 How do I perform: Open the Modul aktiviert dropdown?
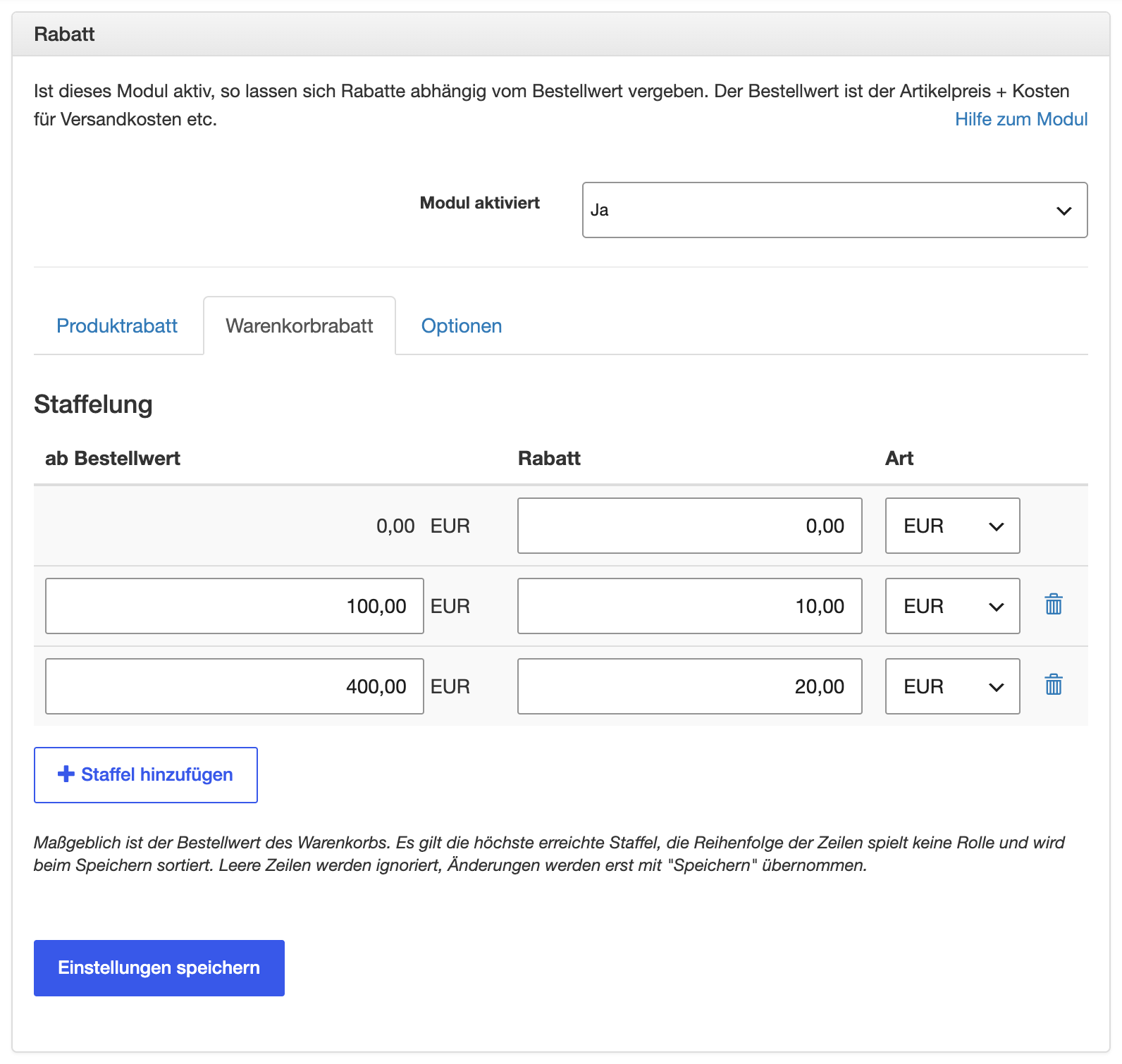tap(834, 210)
